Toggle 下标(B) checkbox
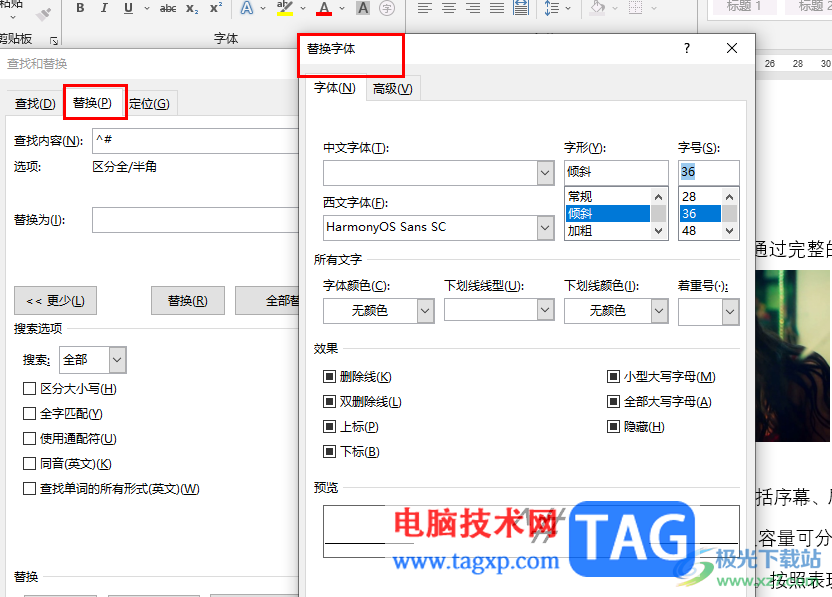This screenshot has width=832, height=597. coord(330,452)
